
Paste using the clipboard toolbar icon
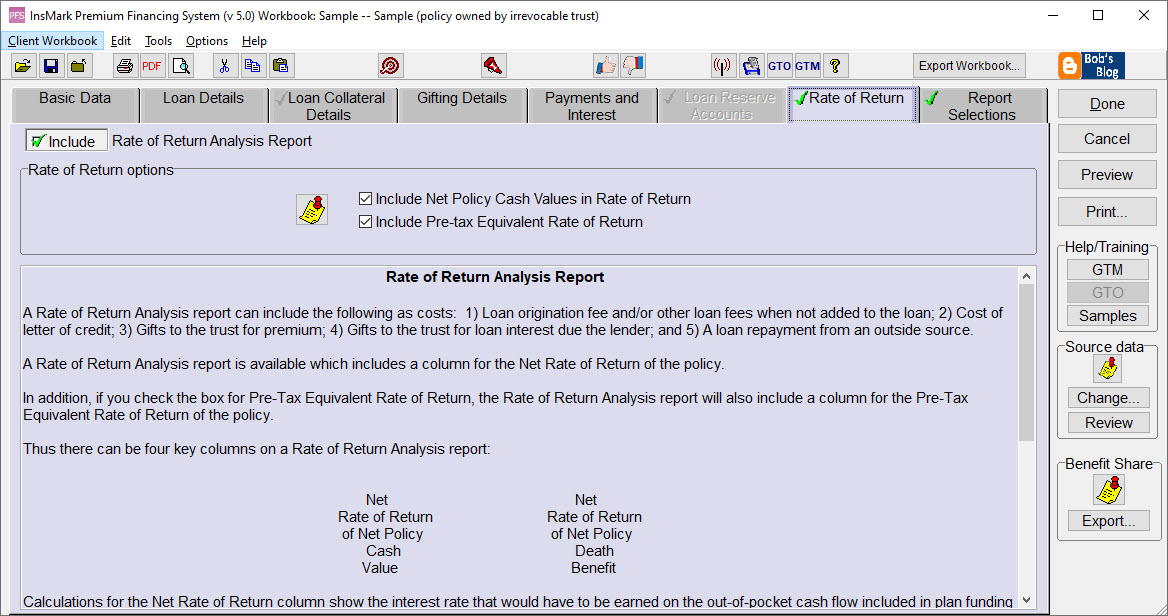(x=281, y=65)
